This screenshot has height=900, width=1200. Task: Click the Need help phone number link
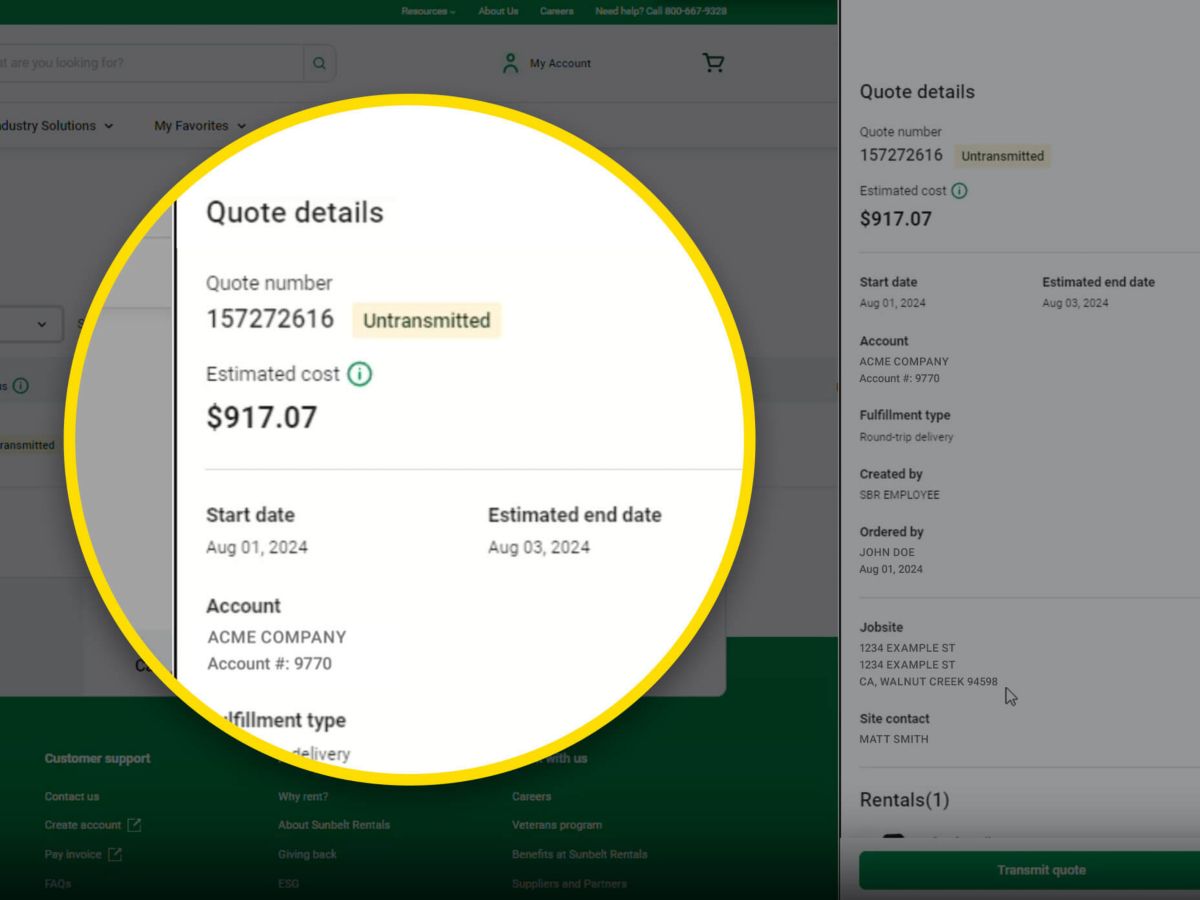(x=661, y=11)
